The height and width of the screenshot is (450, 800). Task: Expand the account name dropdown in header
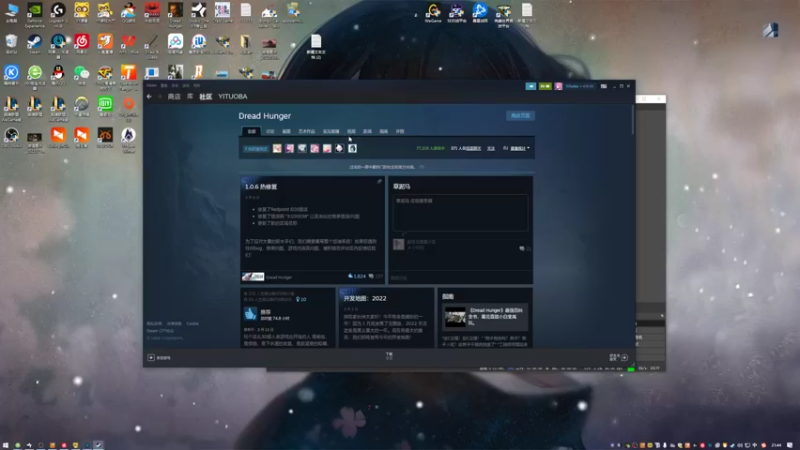point(580,86)
